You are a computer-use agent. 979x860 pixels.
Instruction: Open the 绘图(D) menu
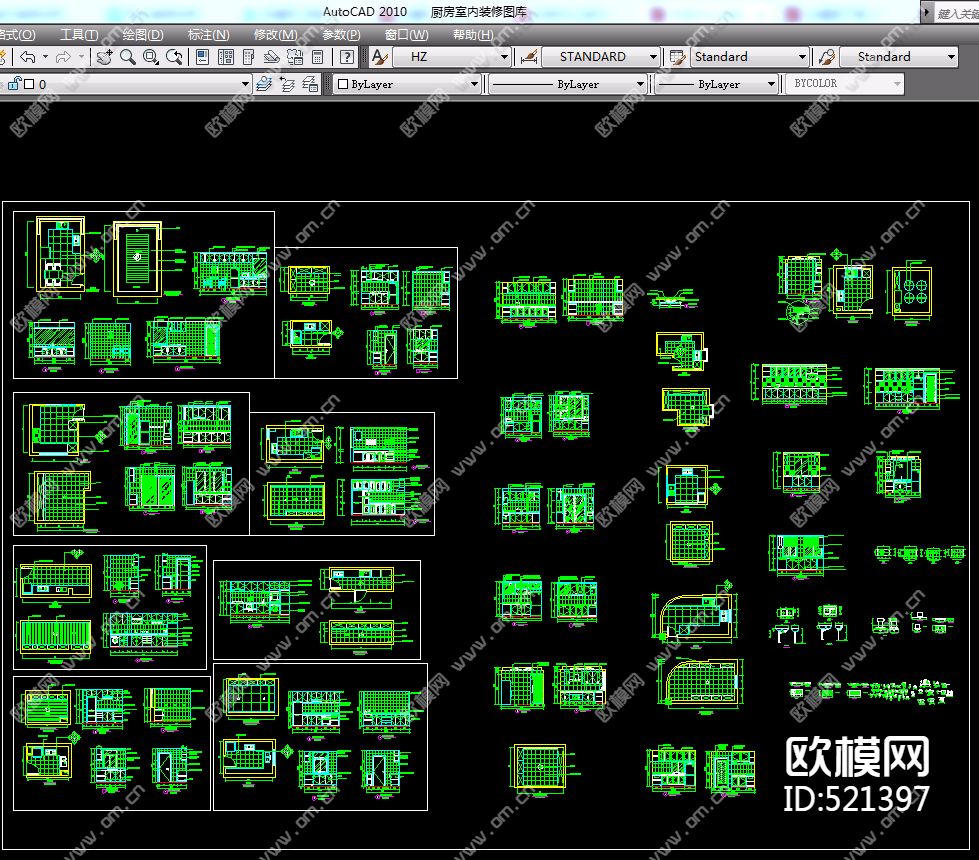coord(143,35)
